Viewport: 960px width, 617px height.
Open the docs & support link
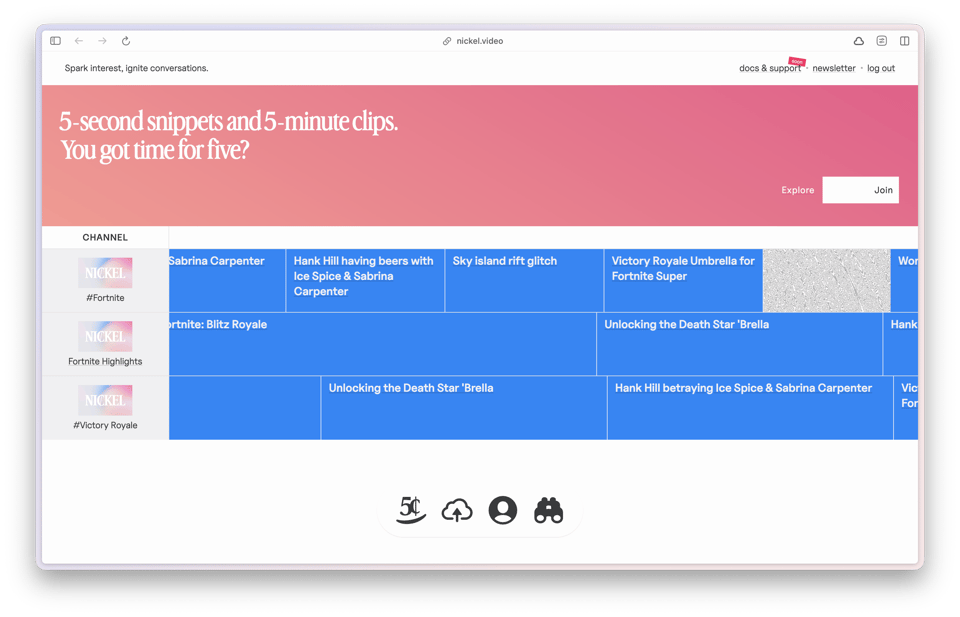coord(769,68)
